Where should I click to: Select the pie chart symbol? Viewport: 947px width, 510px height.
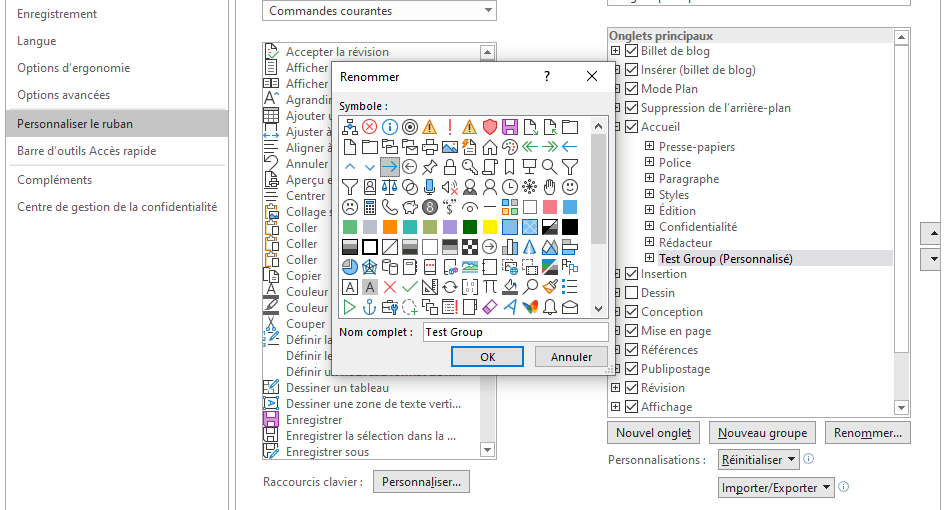(x=350, y=266)
